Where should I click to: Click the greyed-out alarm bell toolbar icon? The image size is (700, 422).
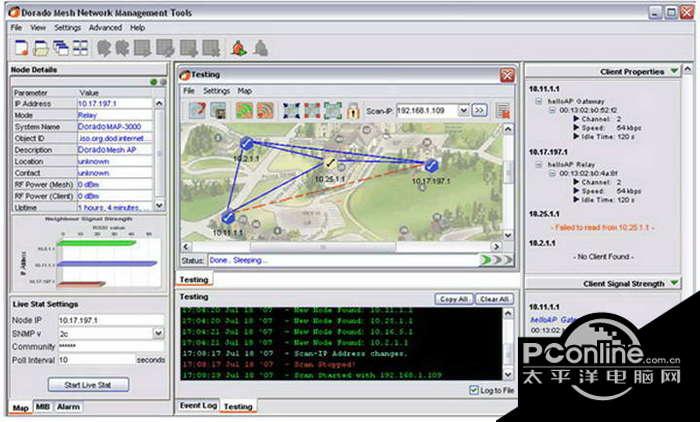261,48
